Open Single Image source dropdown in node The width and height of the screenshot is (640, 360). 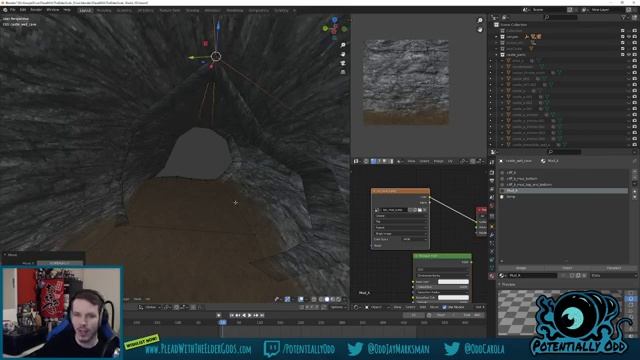coord(400,233)
